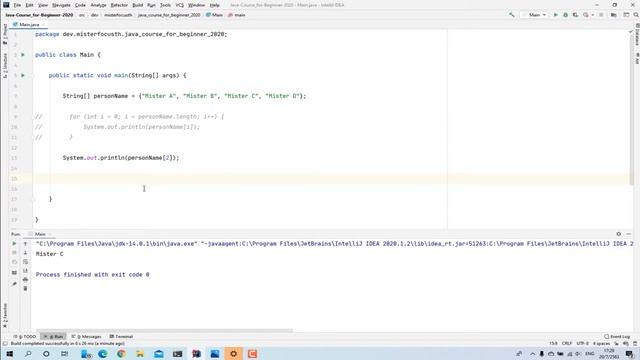Click 'Process finished with exit code 0'
This screenshot has height=360, width=640.
pos(93,275)
